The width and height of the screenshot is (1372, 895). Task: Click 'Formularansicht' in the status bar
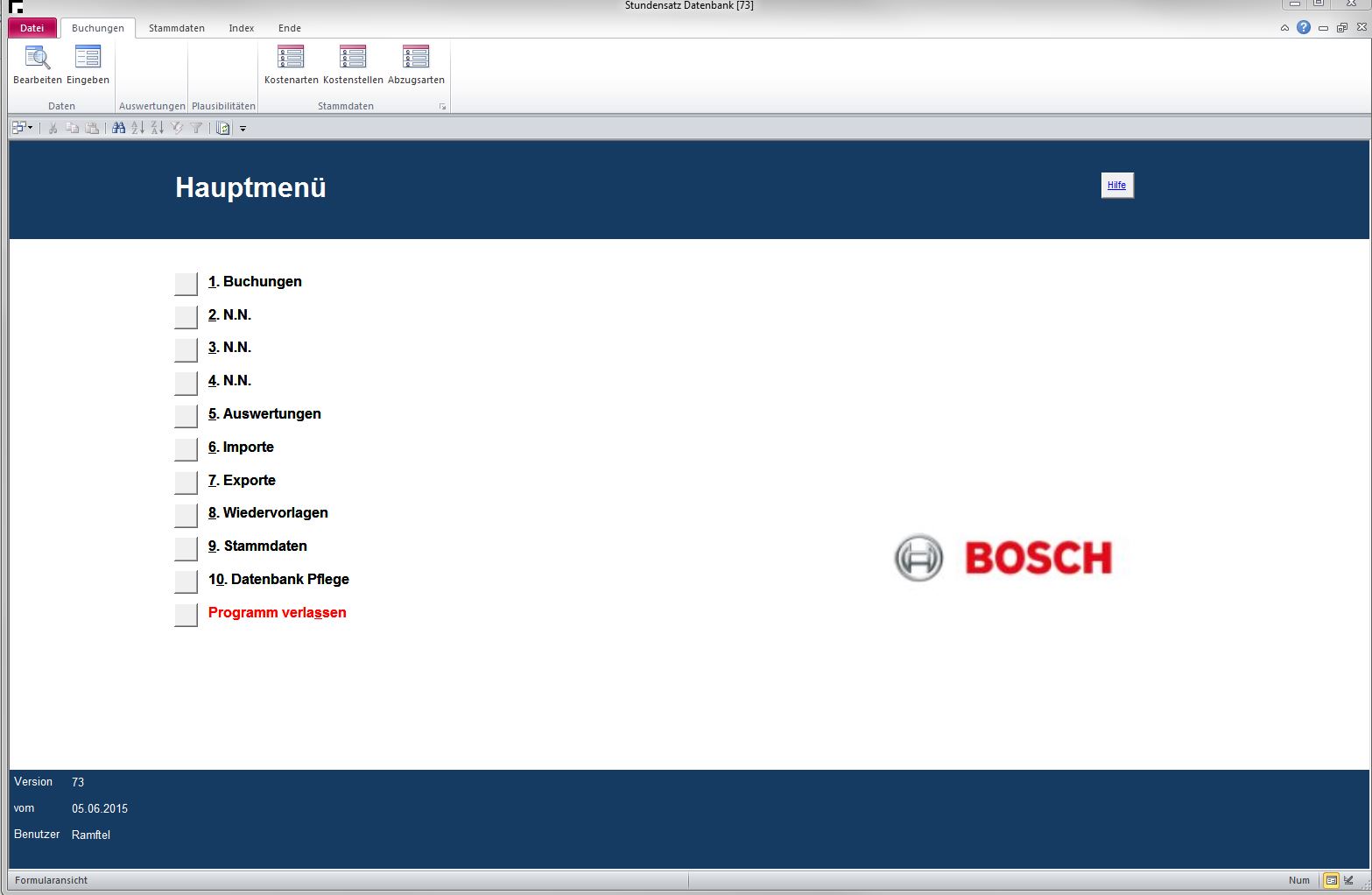point(51,880)
